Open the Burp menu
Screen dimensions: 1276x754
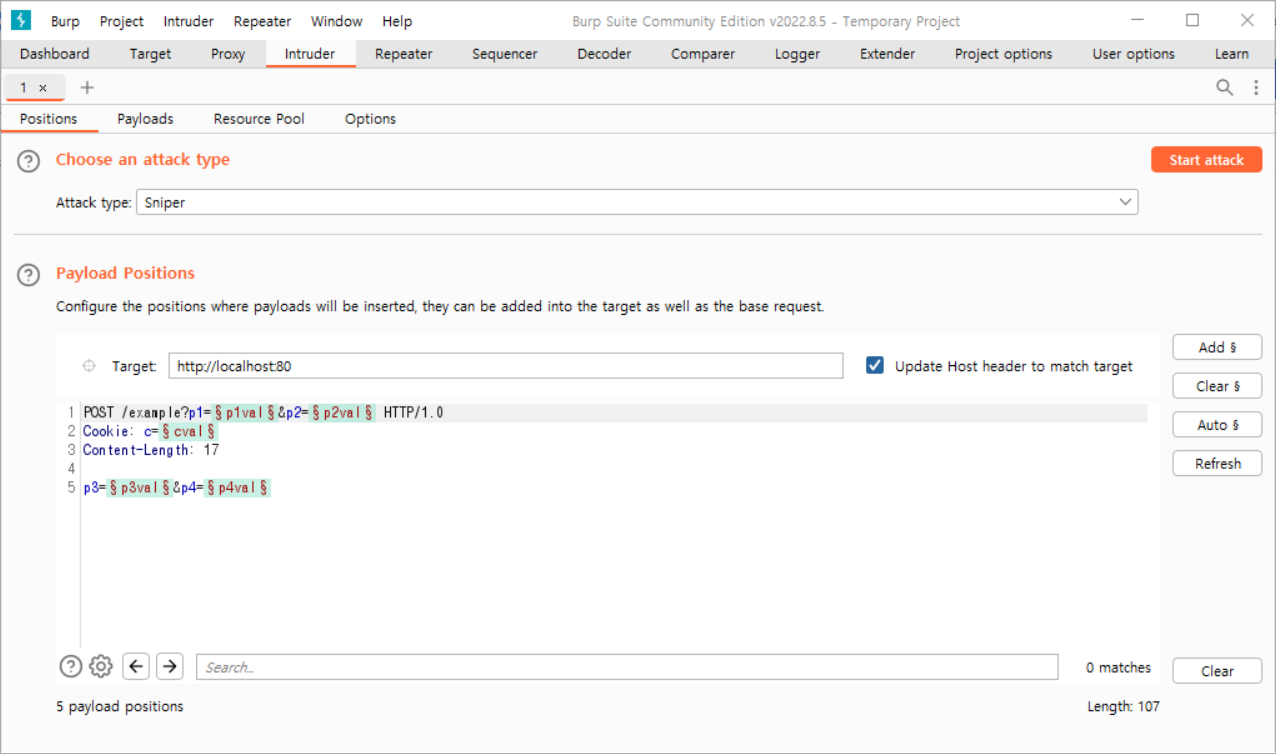[x=65, y=21]
